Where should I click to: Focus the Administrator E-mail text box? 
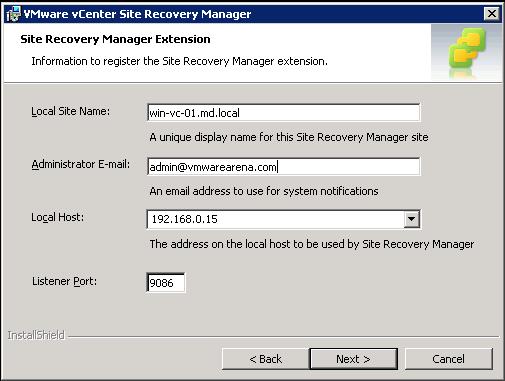click(283, 167)
